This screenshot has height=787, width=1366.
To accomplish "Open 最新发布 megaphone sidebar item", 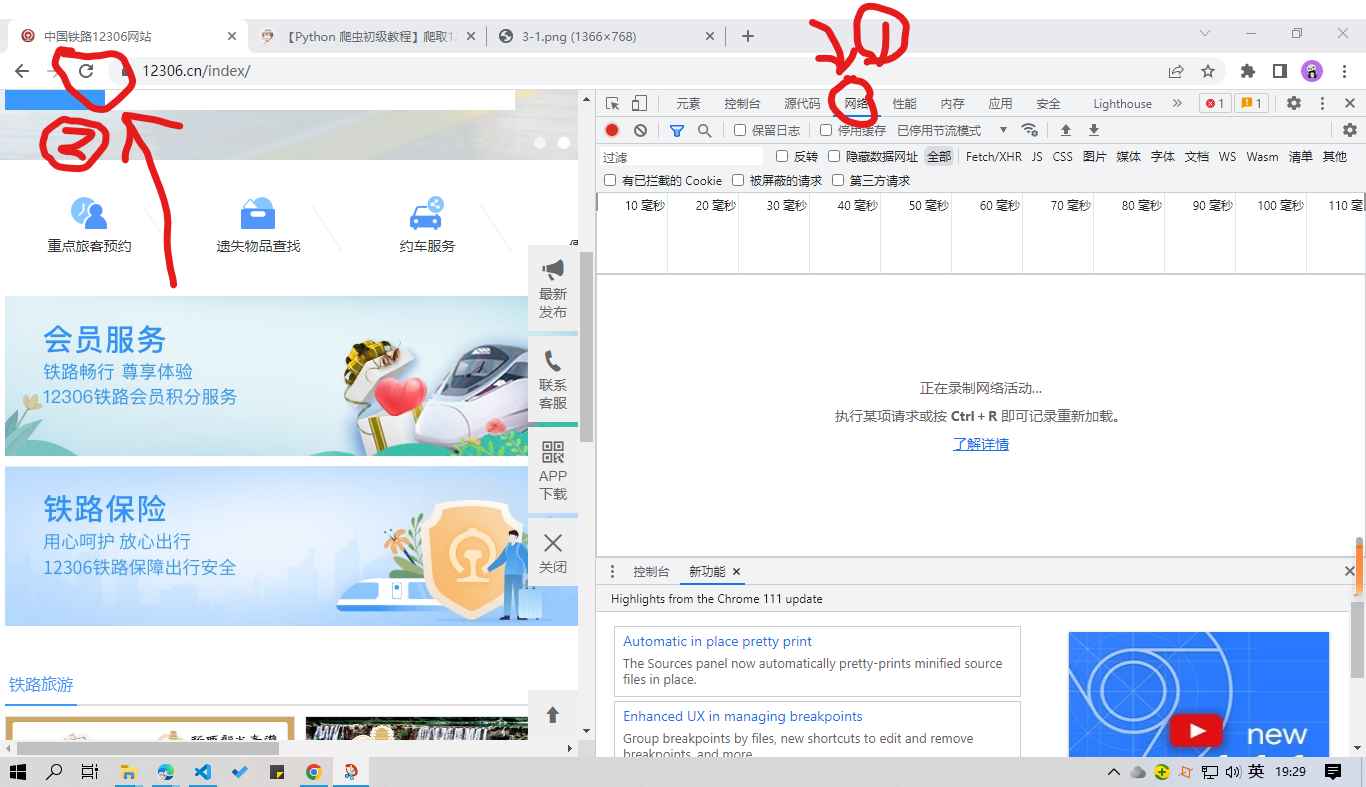I will [x=553, y=289].
